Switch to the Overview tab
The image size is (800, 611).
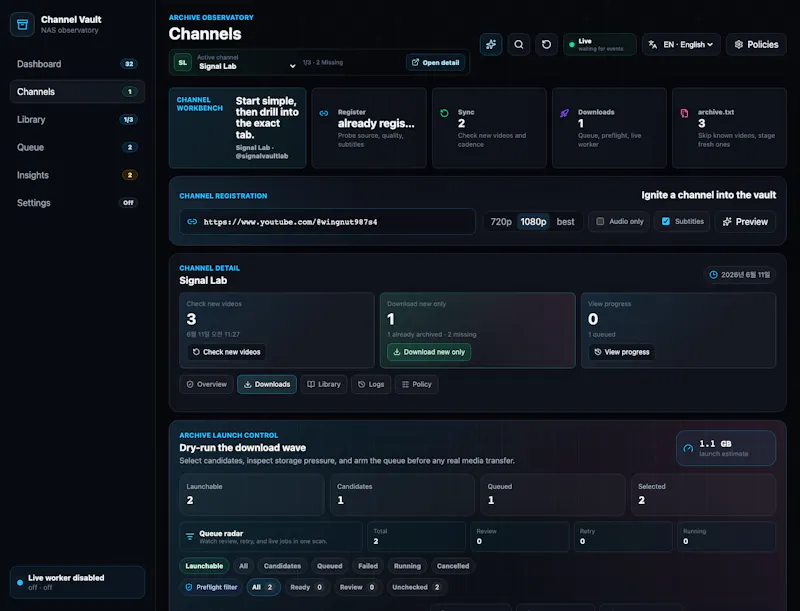[207, 384]
